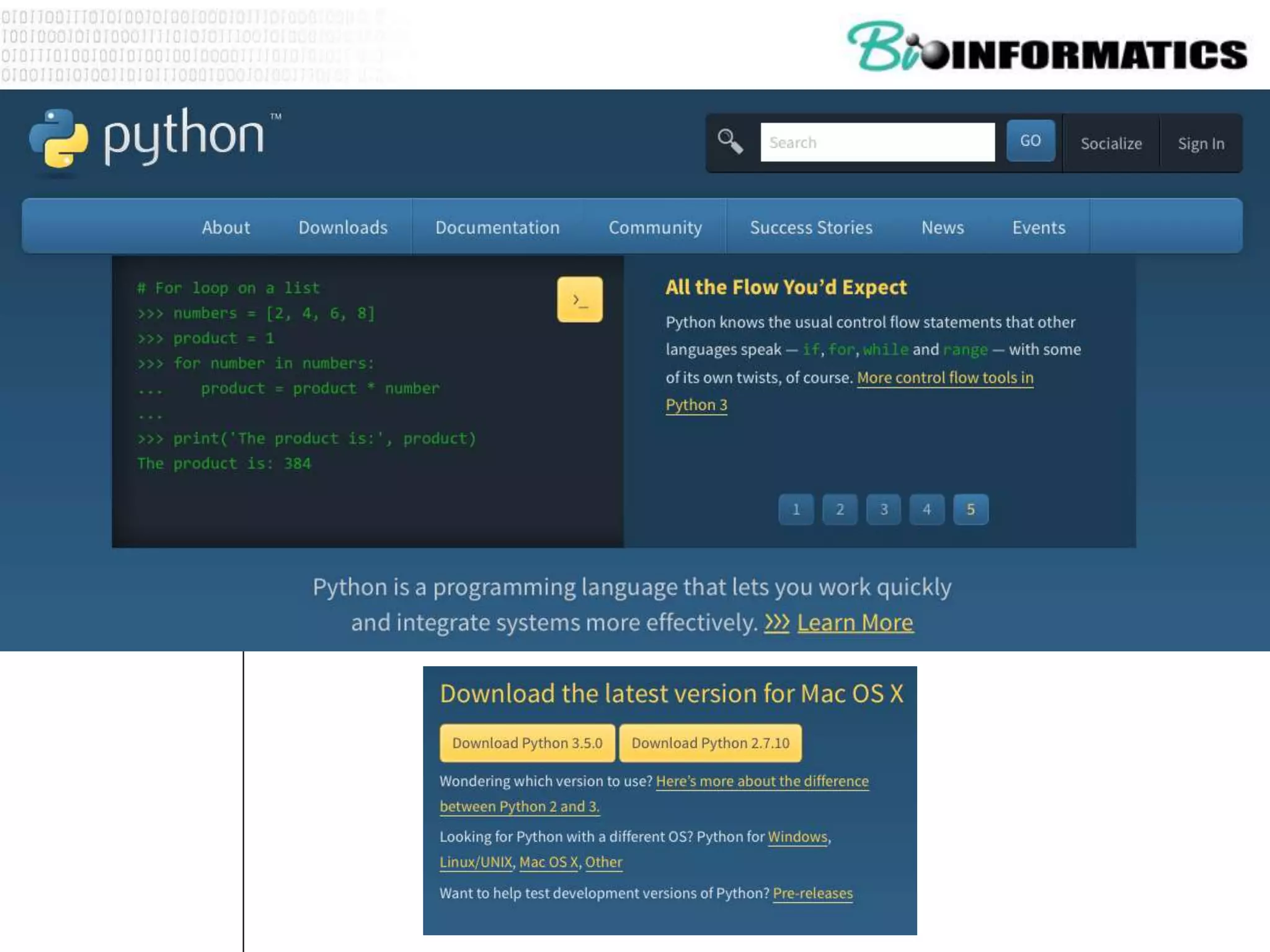The height and width of the screenshot is (952, 1270).
Task: Open the Events navigation tab
Action: [1039, 227]
